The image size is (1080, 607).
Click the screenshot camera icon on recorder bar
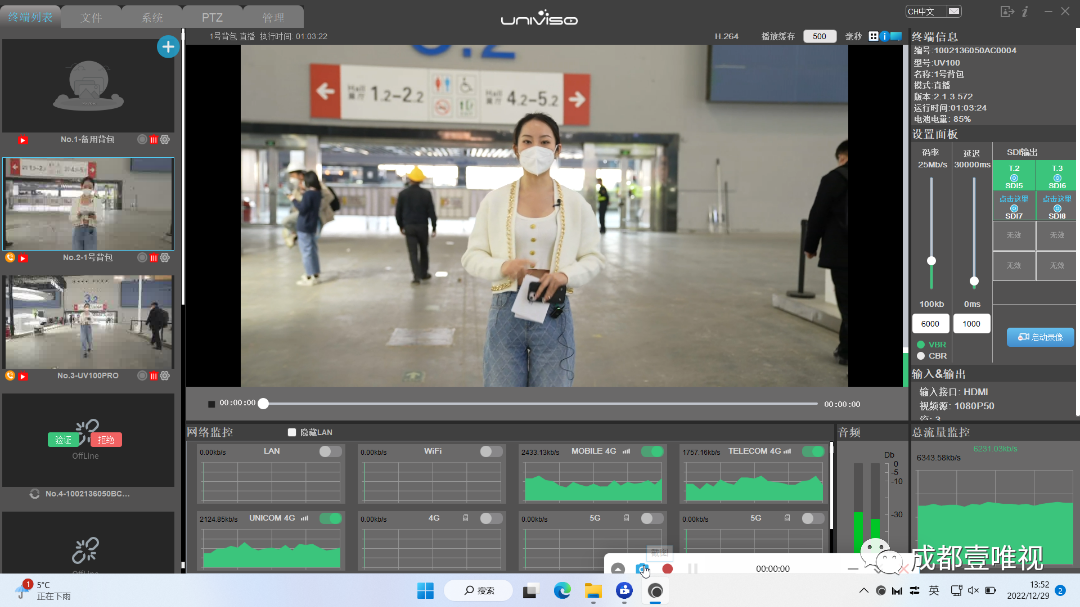pos(642,569)
